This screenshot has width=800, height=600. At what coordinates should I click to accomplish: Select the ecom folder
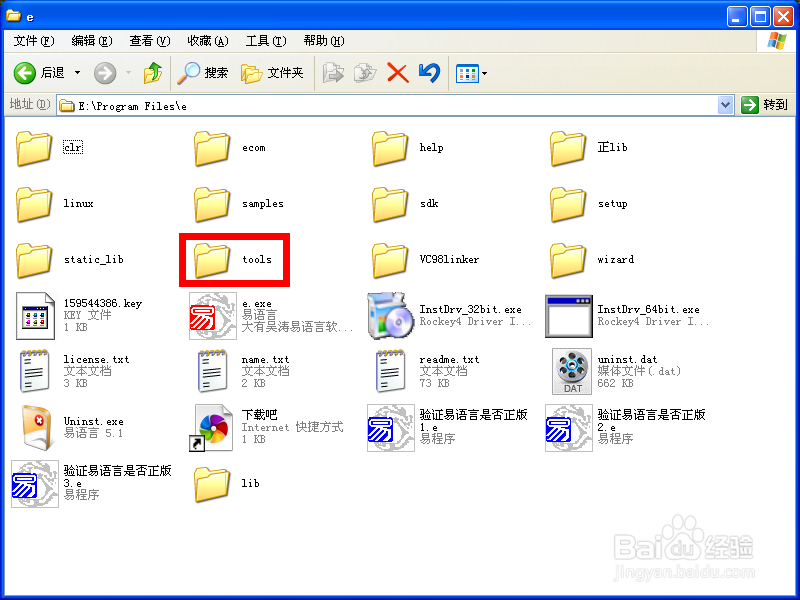(x=230, y=148)
